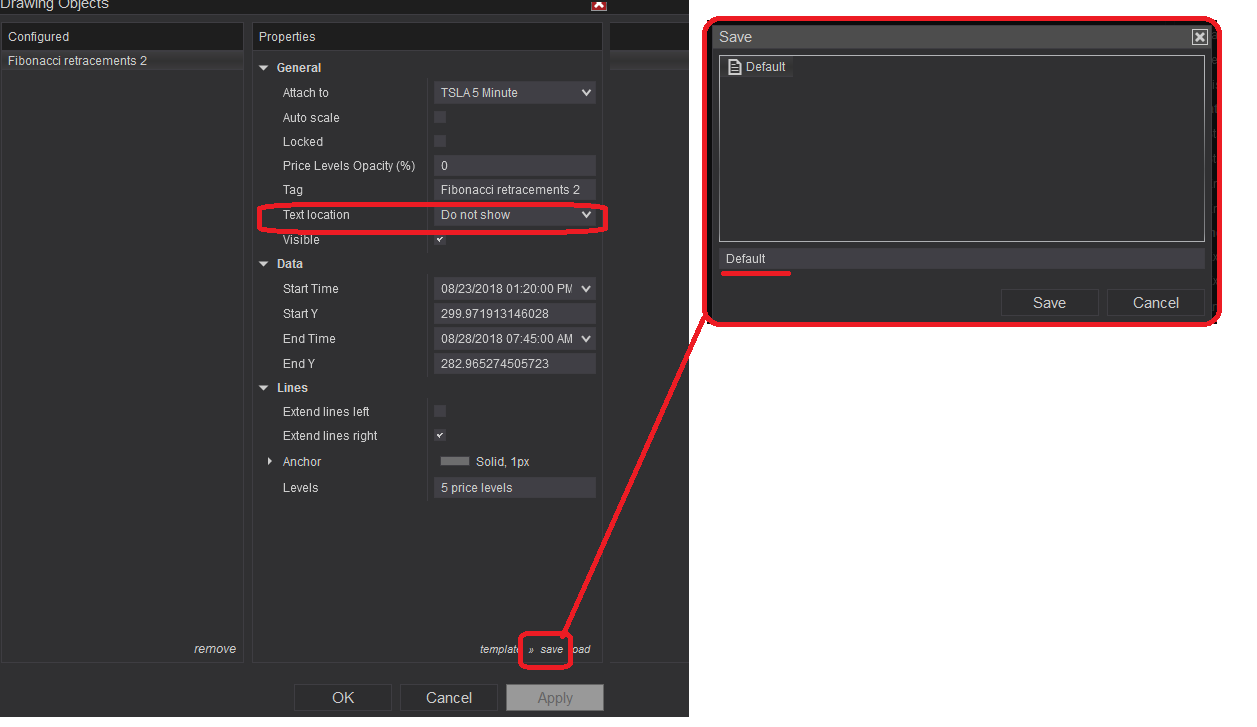Click the Properties panel header
The width and height of the screenshot is (1257, 727).
click(x=427, y=37)
